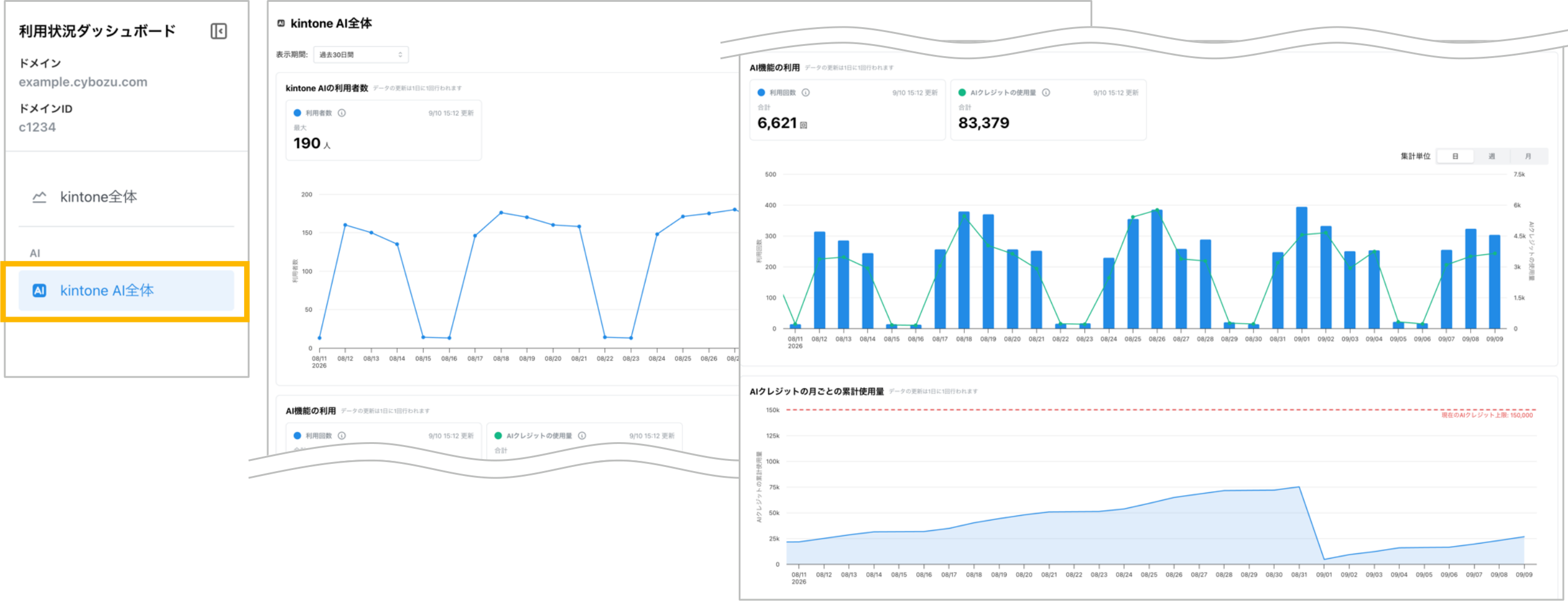Screen dimensions: 1568x601
Task: Click the 08/18 data point on the user line chart
Action: click(x=501, y=213)
